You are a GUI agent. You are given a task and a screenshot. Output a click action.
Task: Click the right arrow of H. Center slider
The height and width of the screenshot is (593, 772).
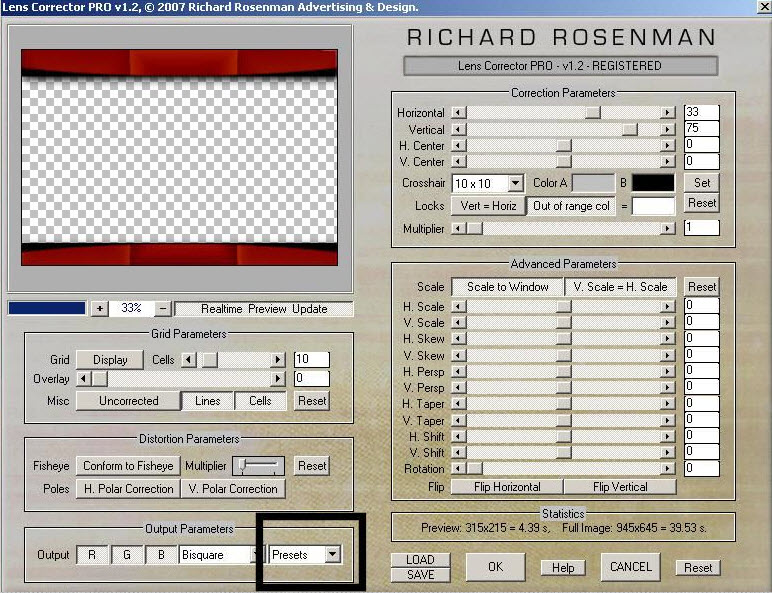(667, 146)
